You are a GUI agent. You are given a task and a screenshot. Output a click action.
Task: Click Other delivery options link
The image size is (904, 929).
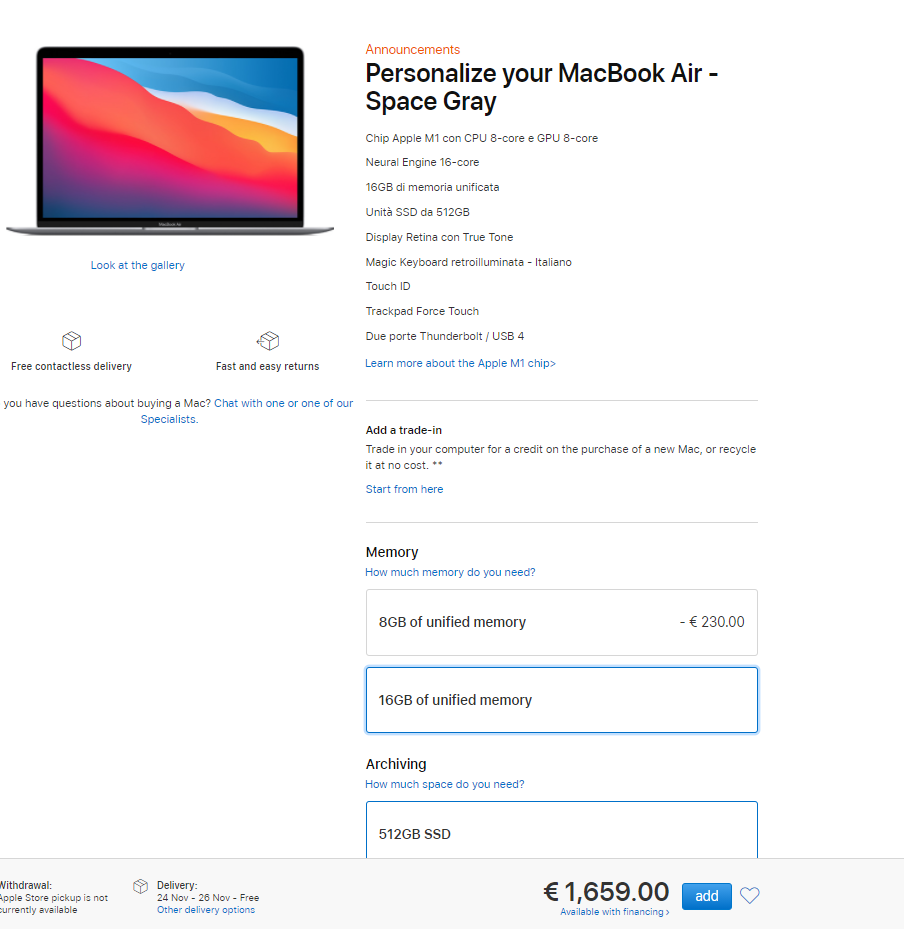point(206,909)
